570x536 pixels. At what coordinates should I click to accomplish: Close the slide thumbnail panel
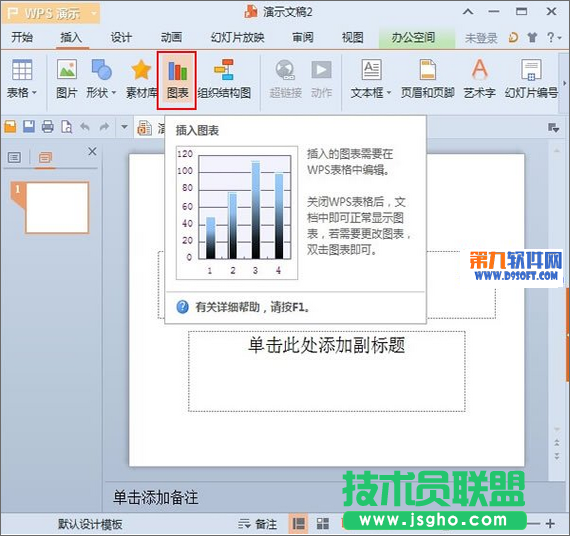[x=92, y=151]
